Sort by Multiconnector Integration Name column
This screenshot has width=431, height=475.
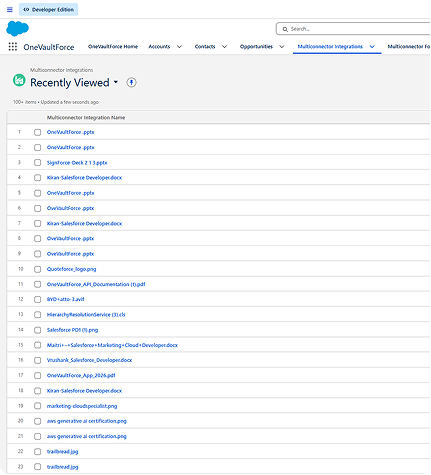[86, 118]
